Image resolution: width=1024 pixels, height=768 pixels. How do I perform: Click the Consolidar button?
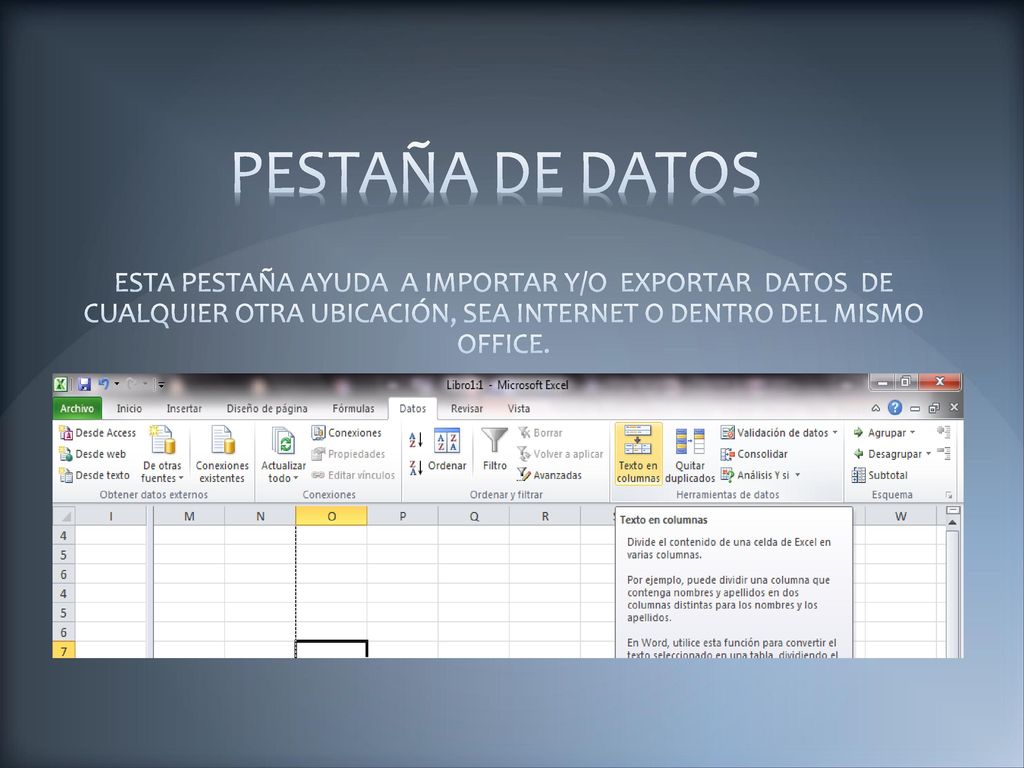coord(754,454)
